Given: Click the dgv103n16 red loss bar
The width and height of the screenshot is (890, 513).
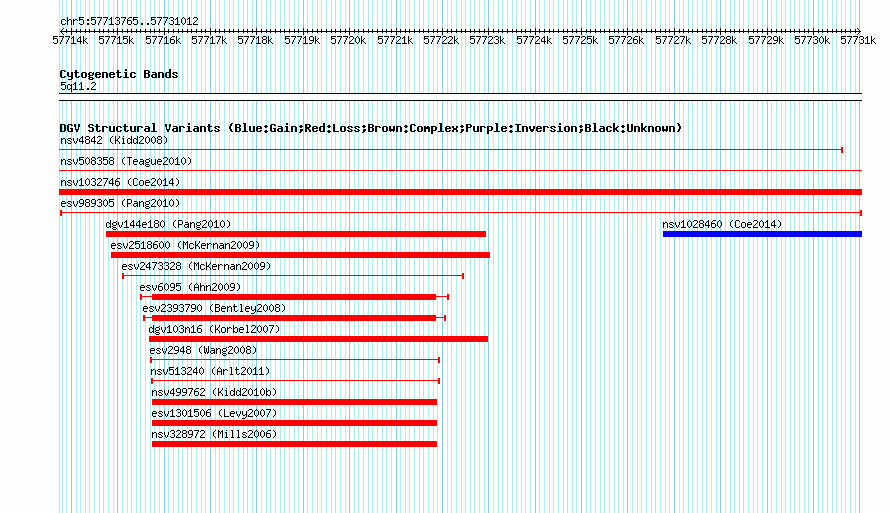Looking at the screenshot, I should [x=318, y=339].
